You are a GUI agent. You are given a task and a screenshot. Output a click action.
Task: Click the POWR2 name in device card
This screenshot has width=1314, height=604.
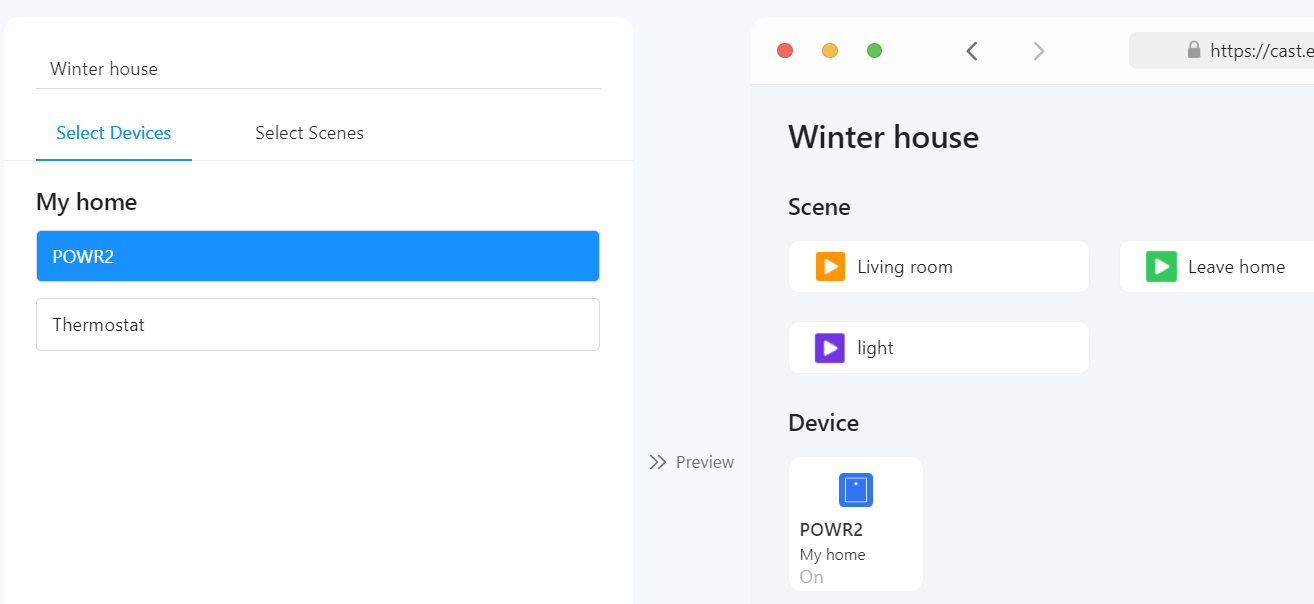pos(831,530)
